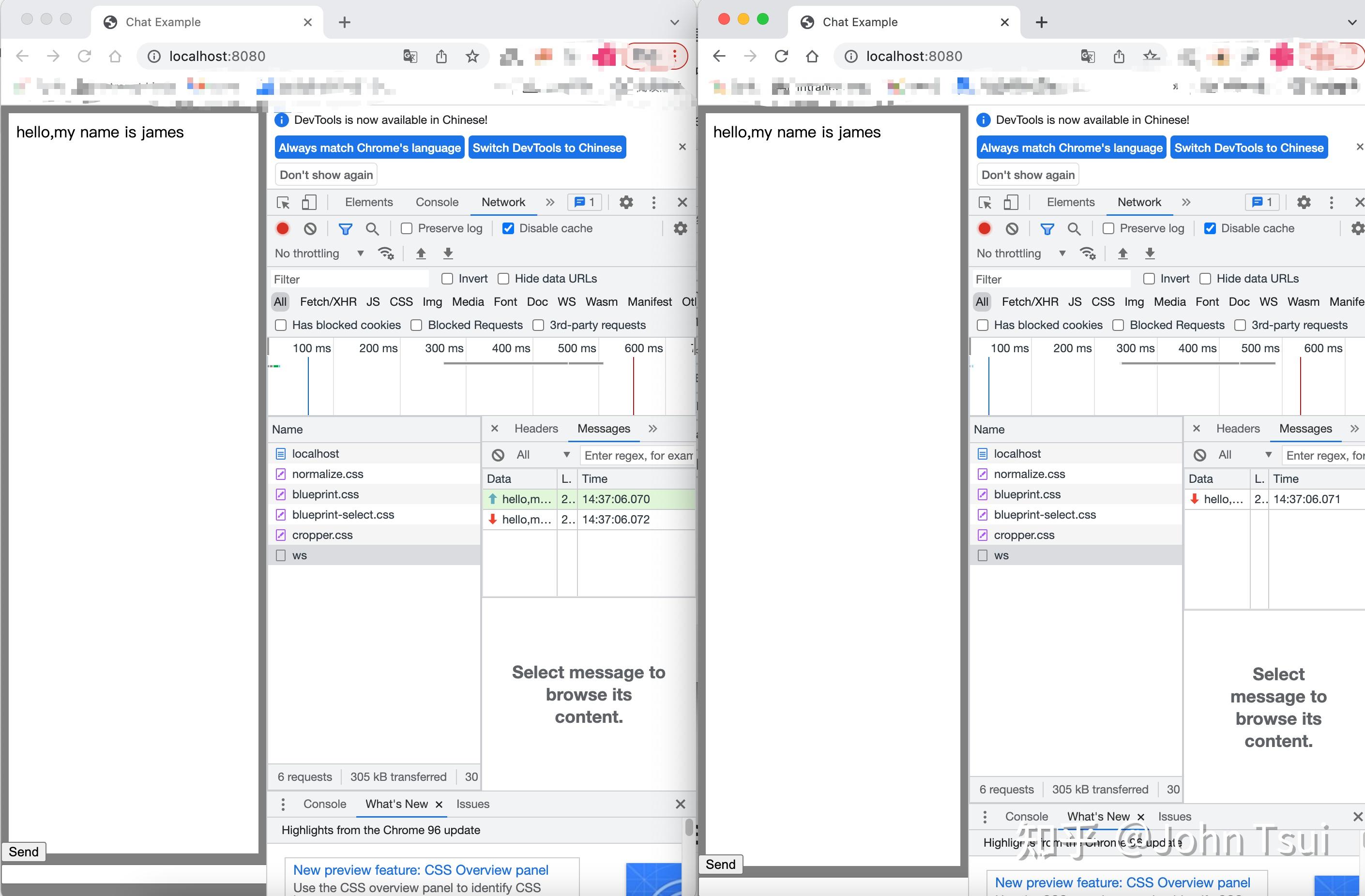Enable Preserve log checkbox in left DevTools

[x=407, y=229]
